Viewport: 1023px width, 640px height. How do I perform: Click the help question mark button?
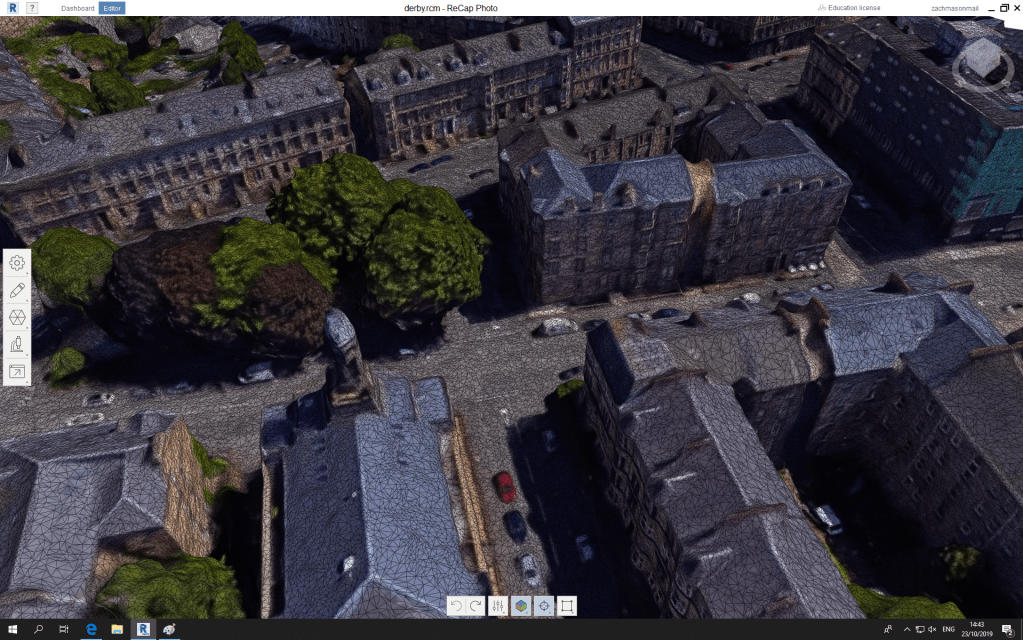[33, 8]
